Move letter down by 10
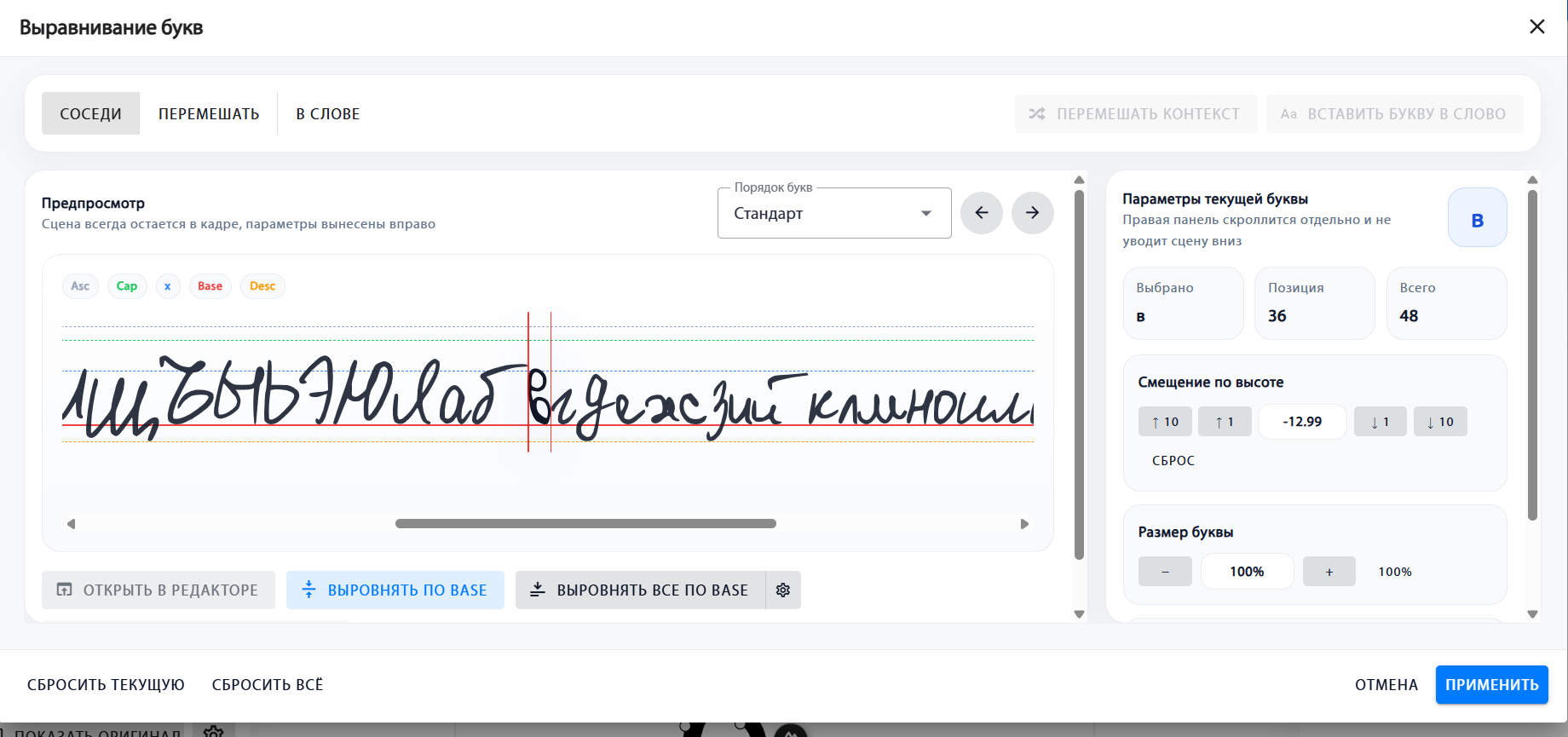This screenshot has height=737, width=1568. coord(1440,422)
